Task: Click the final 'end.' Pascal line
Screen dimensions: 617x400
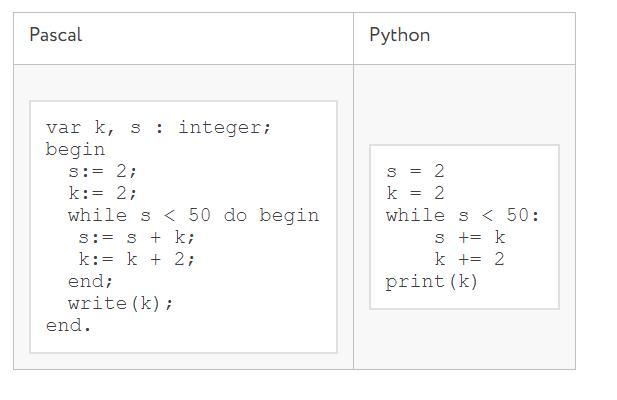Action: (x=68, y=326)
